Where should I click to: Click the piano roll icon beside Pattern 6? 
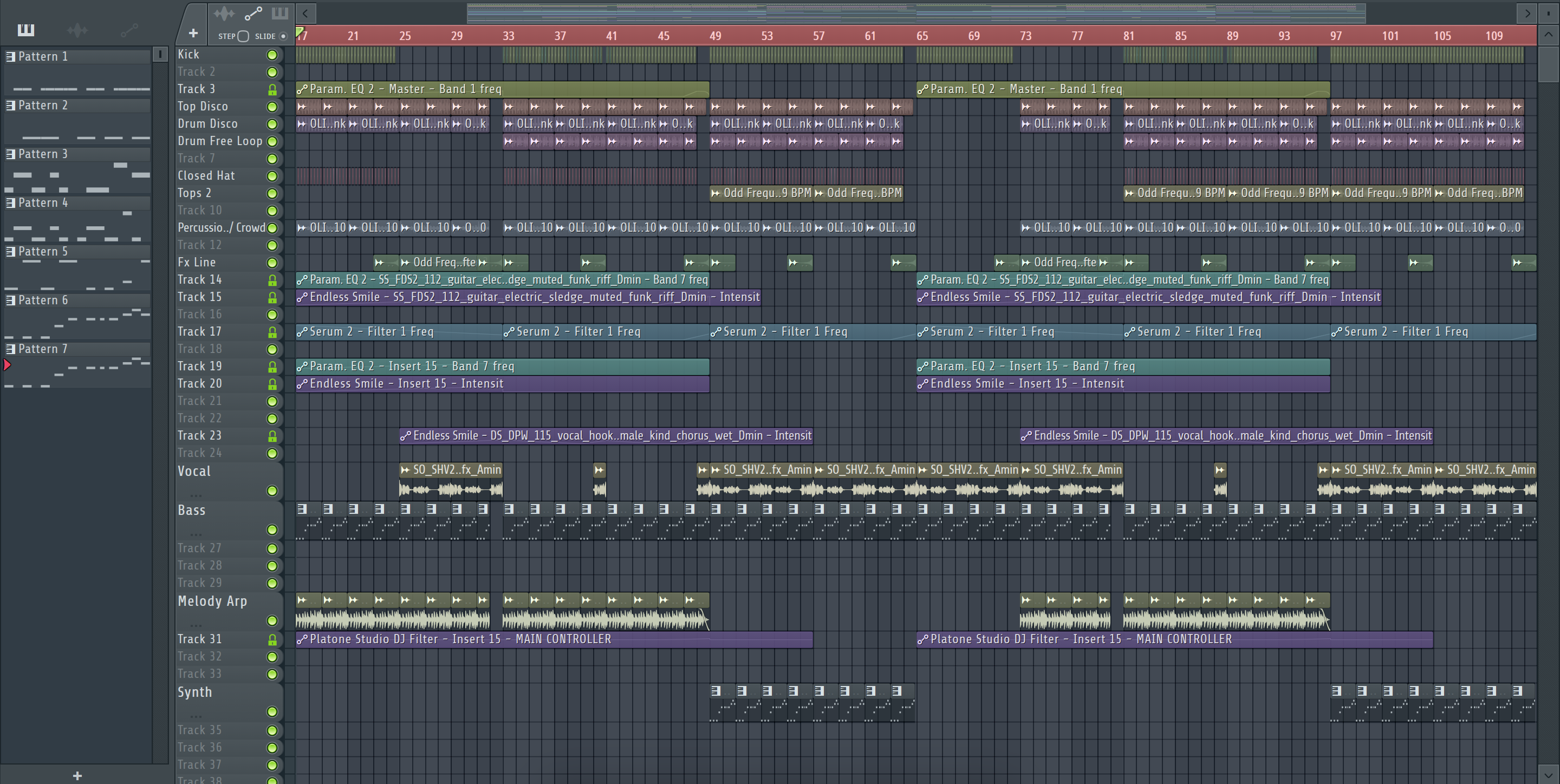(x=10, y=300)
